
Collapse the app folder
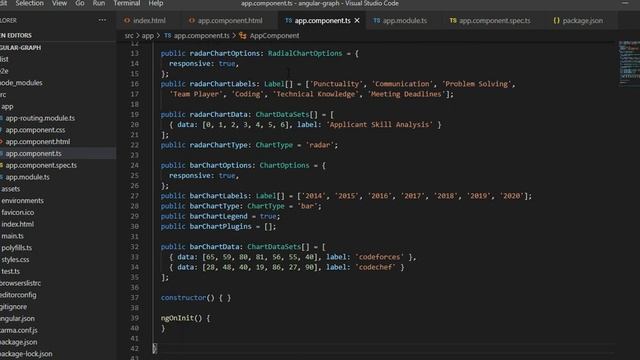pos(7,107)
